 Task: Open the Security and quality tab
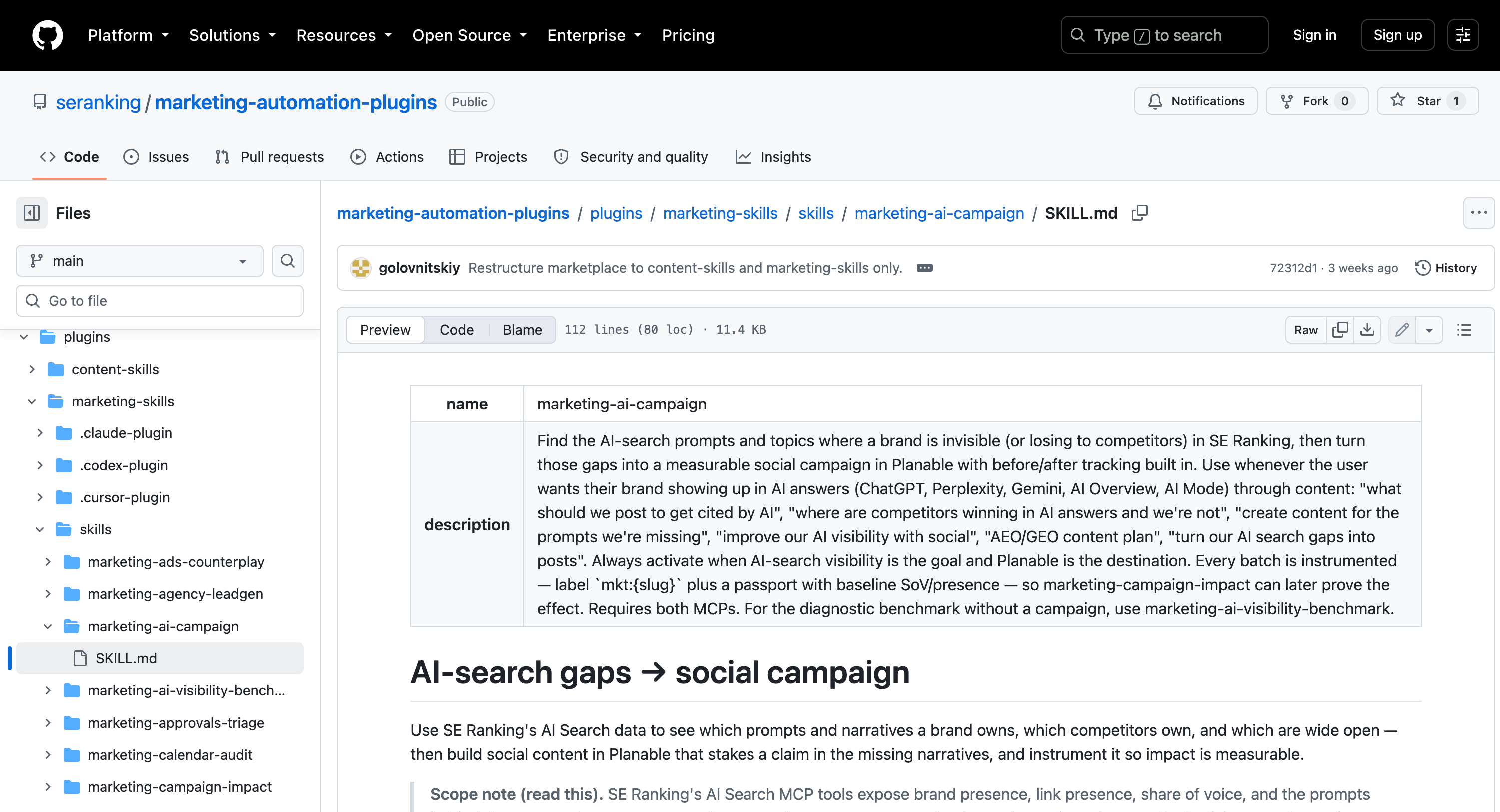631,157
